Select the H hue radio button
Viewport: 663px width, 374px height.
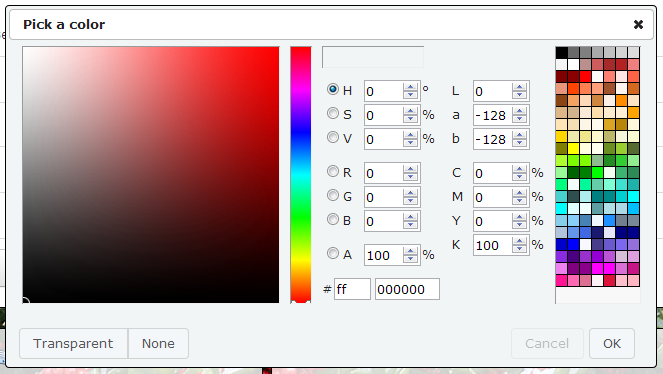click(x=333, y=89)
